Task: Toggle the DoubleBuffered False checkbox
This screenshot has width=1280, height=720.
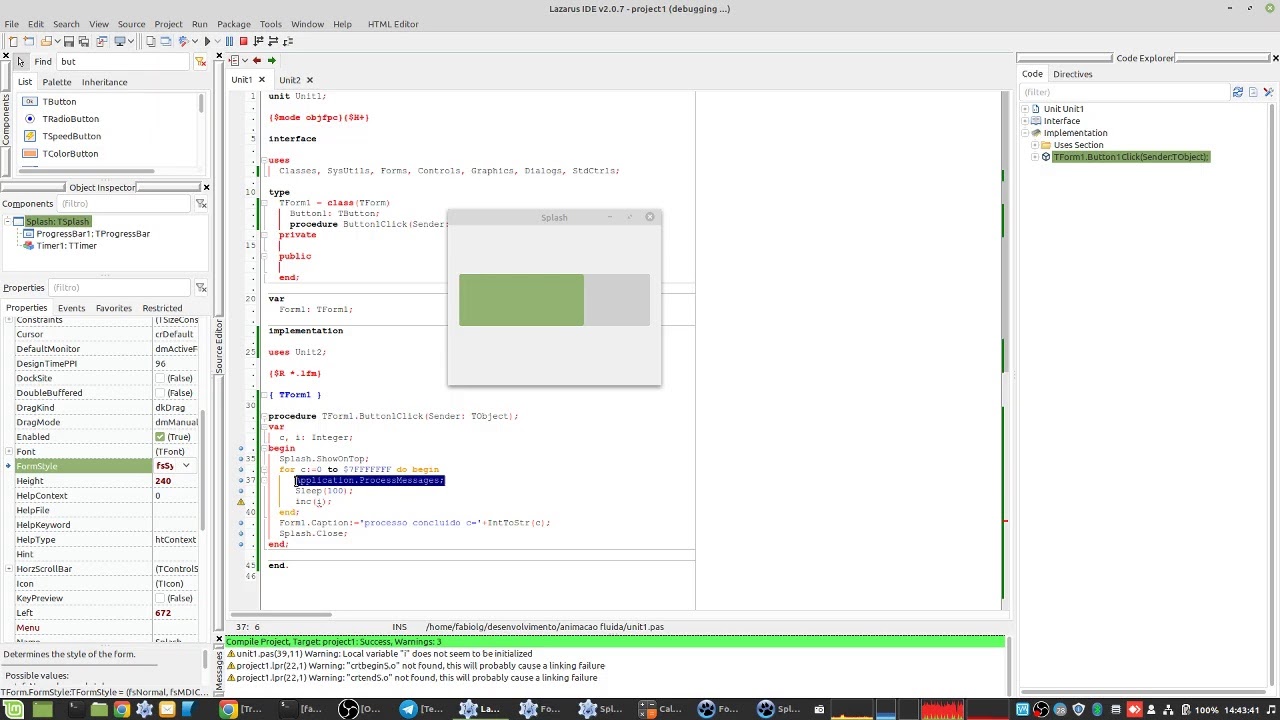Action: [160, 393]
